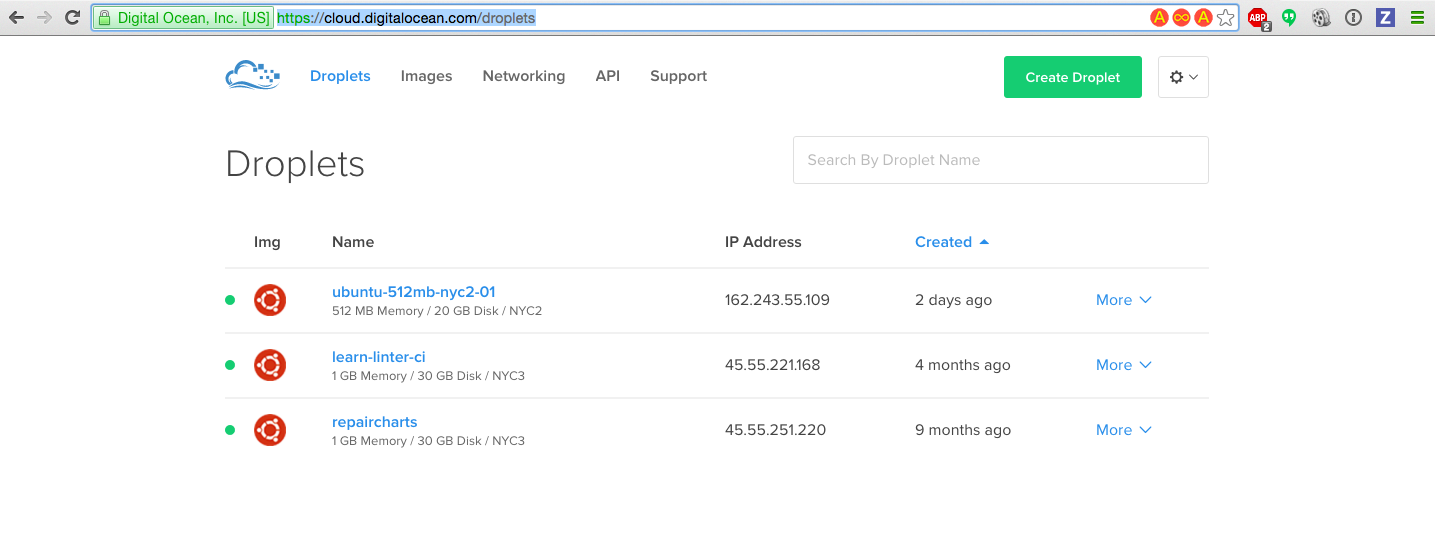The height and width of the screenshot is (558, 1435).
Task: Open the API nav item
Action: tap(607, 76)
